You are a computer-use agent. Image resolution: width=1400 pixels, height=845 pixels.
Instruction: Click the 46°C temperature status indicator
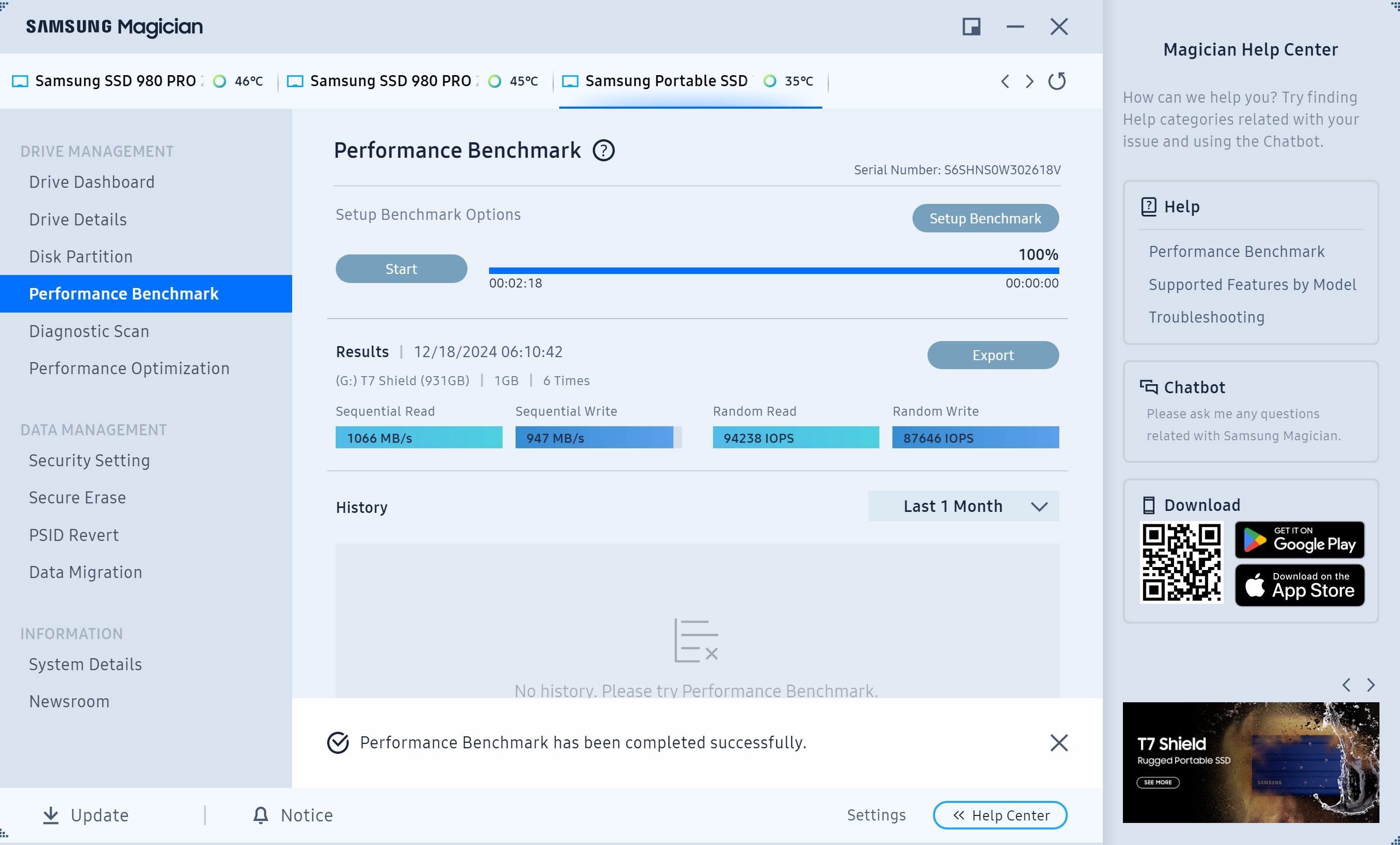point(219,81)
